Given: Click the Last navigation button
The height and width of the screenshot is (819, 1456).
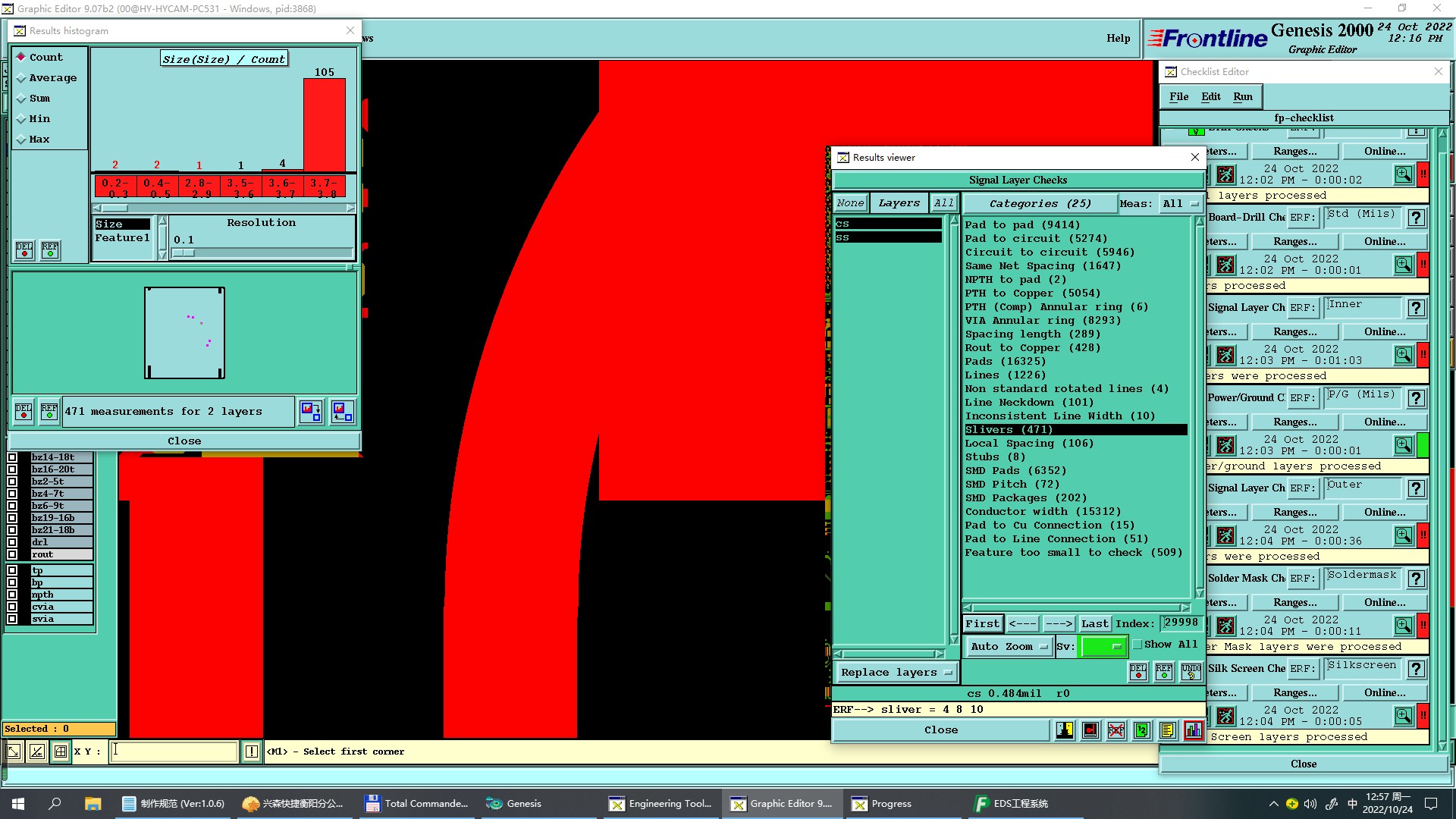Looking at the screenshot, I should click(1094, 623).
